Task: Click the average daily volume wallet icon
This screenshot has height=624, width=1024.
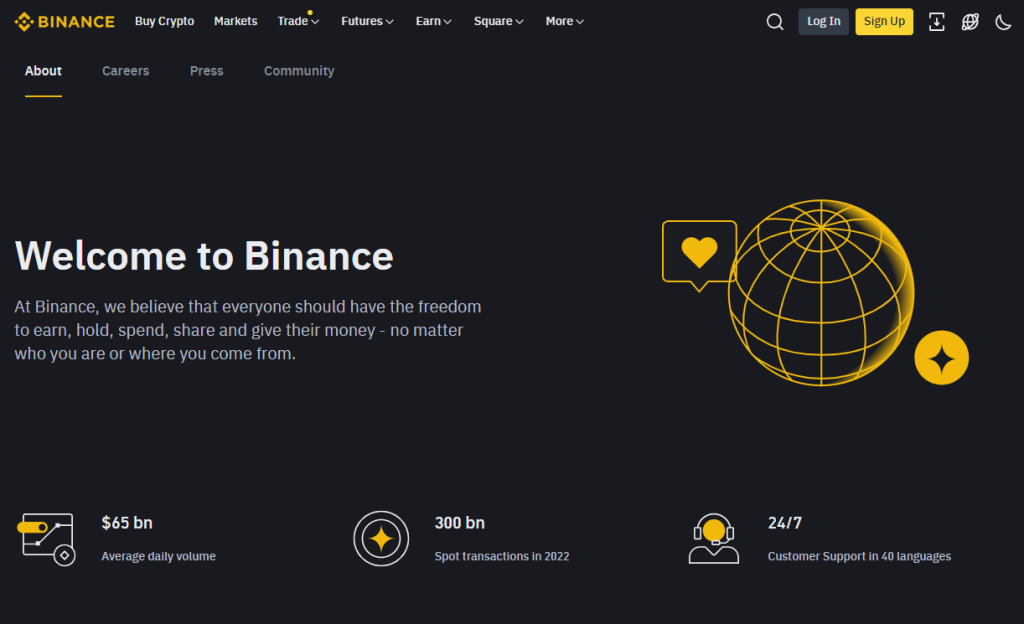Action: point(46,538)
